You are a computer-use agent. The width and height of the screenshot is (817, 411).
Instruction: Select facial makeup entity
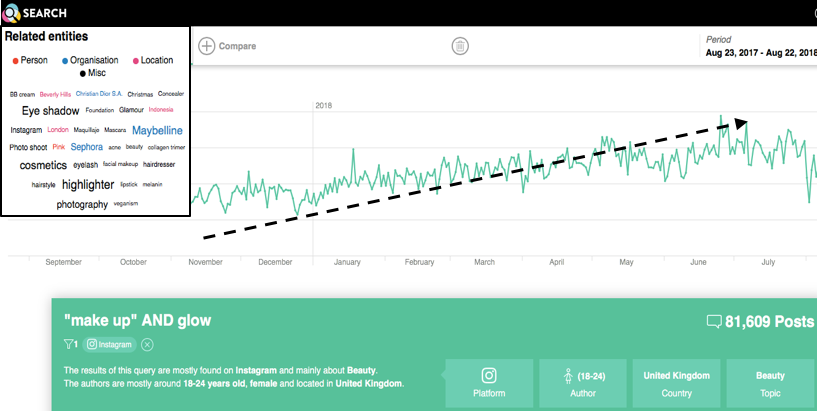click(120, 164)
